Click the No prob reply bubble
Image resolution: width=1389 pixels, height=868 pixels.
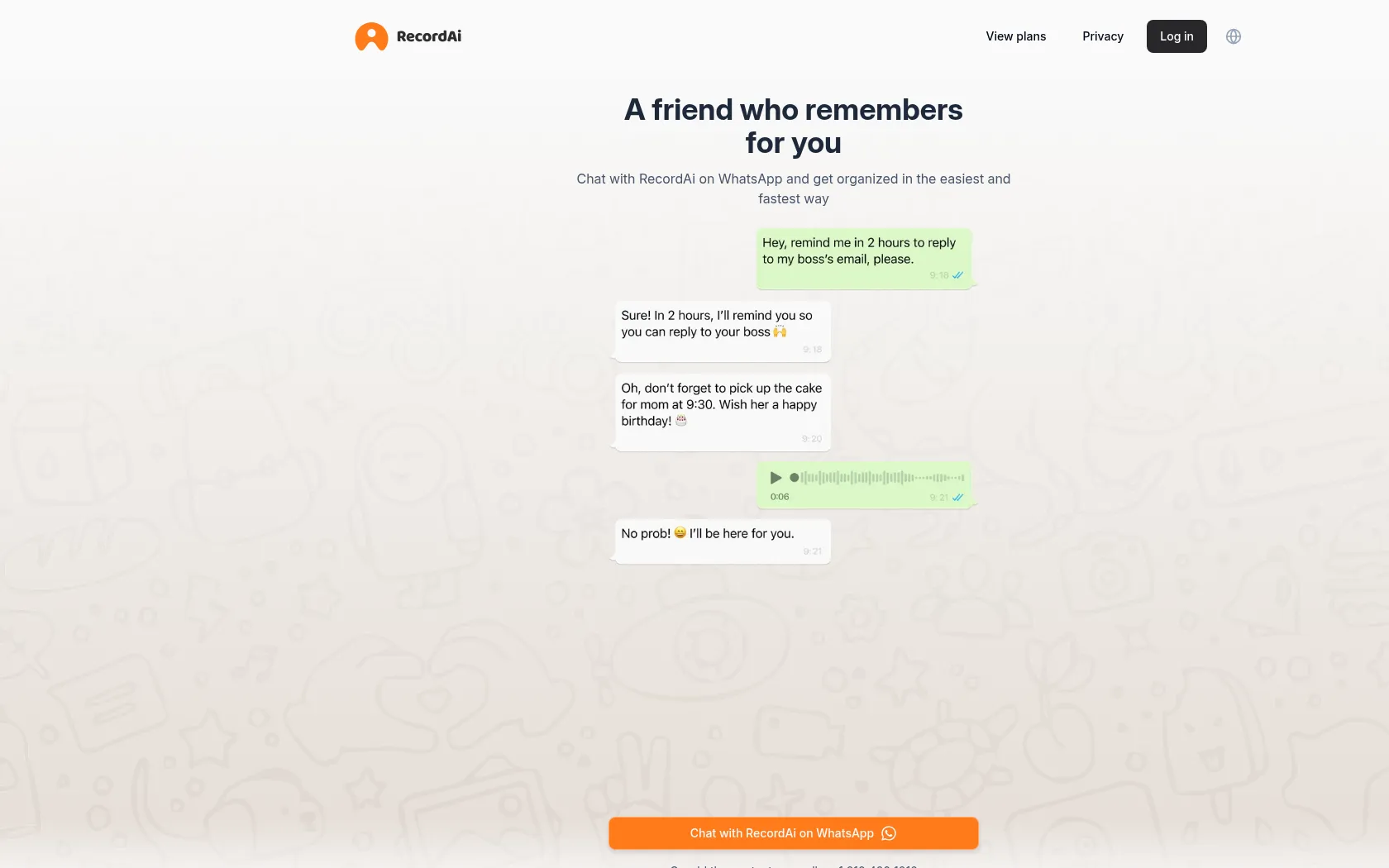tap(723, 541)
